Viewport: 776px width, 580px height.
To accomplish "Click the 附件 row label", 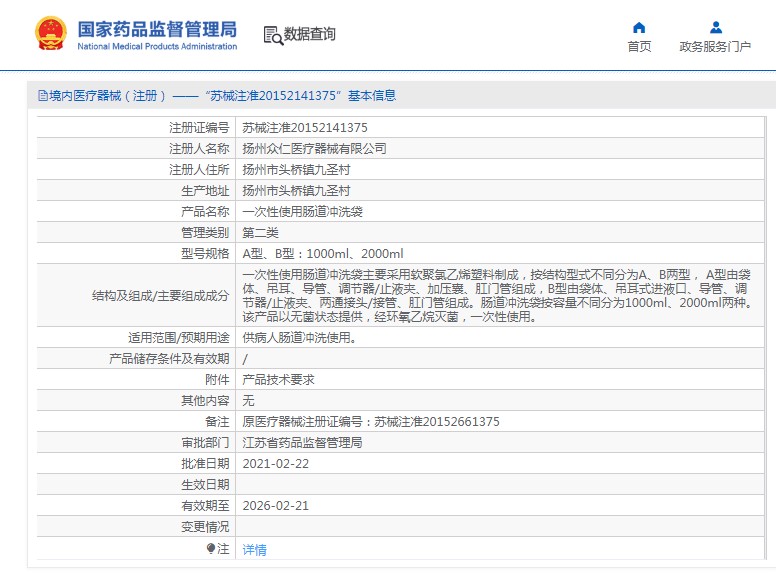I will pyautogui.click(x=217, y=380).
